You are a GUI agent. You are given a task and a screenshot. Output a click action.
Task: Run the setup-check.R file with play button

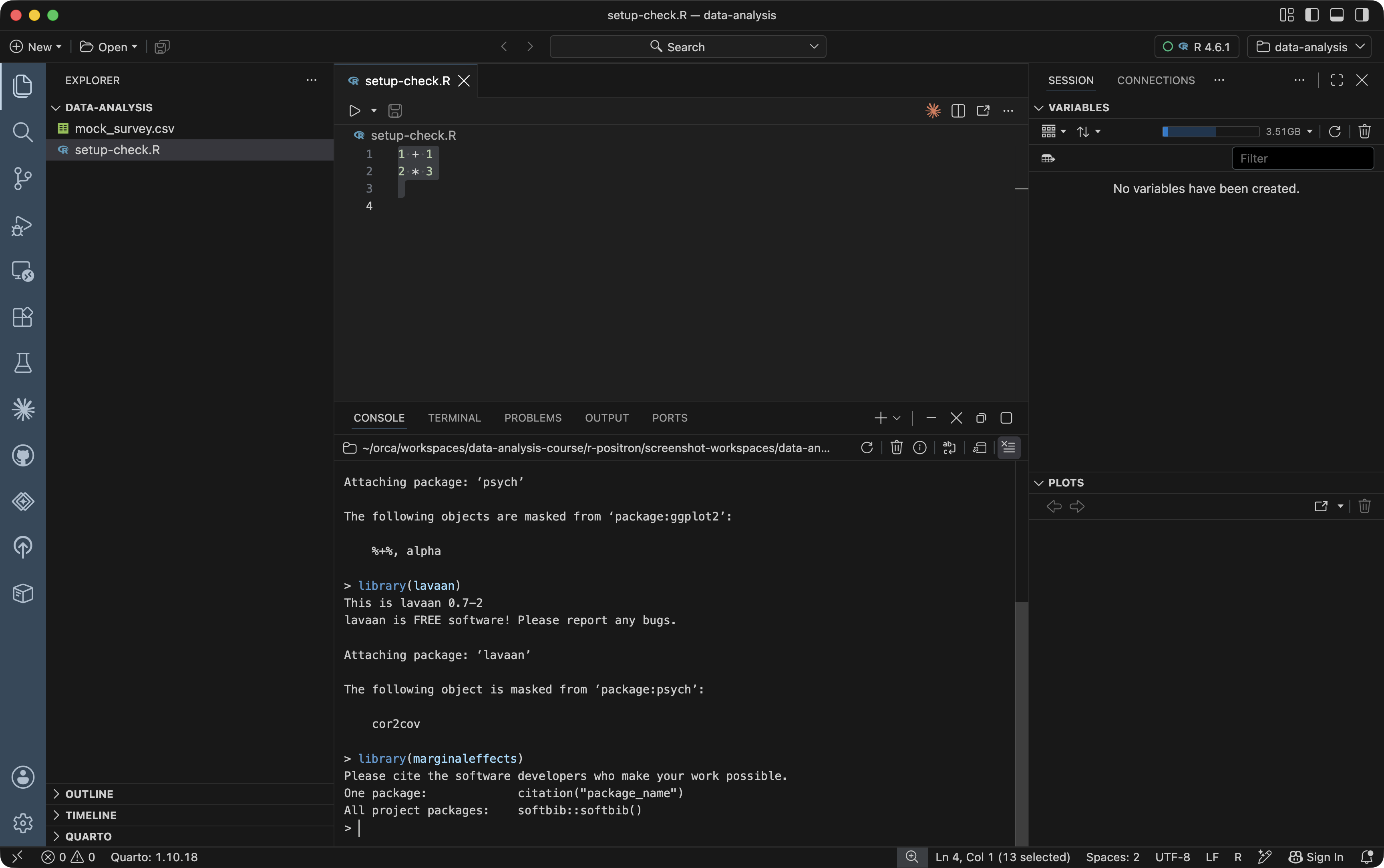pos(355,111)
